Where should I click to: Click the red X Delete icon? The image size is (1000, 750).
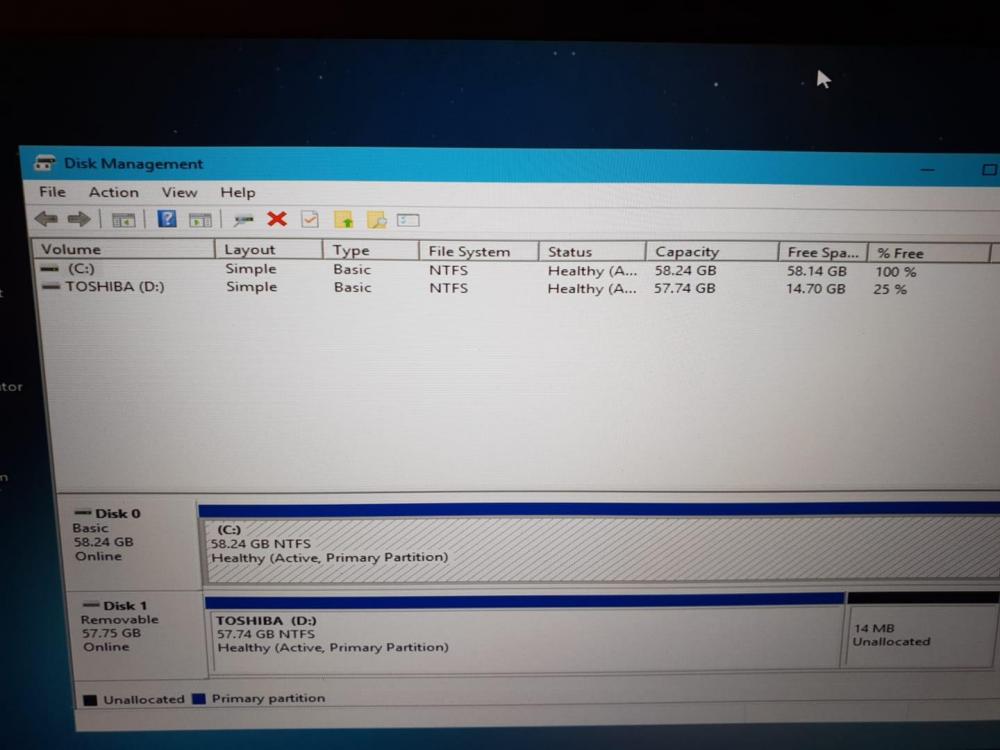277,219
